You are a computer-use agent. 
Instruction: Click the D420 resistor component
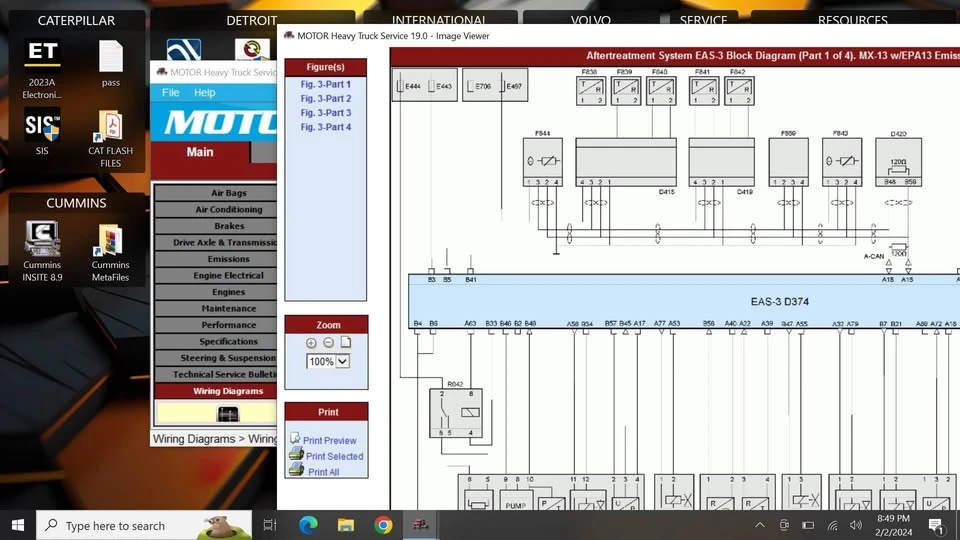898,162
